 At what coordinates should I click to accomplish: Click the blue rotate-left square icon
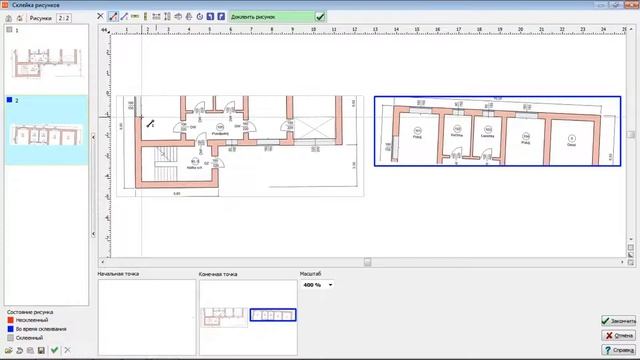pos(210,17)
